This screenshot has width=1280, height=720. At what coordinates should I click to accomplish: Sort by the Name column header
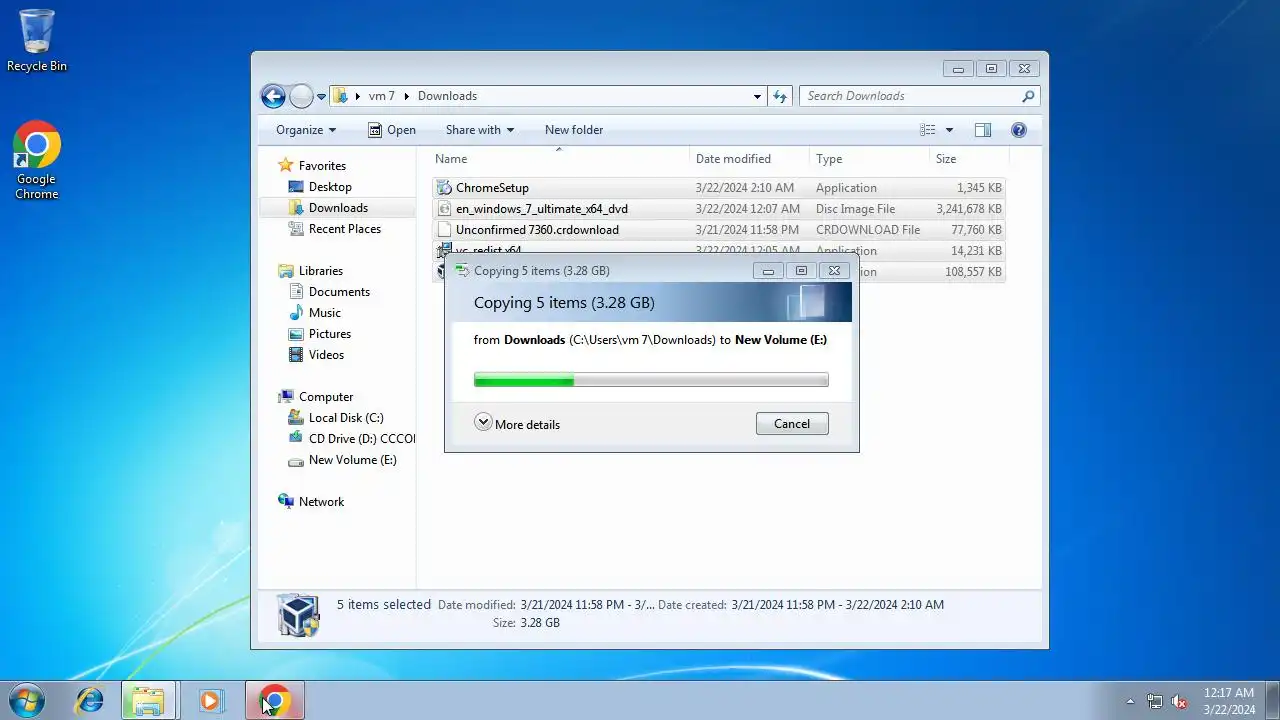point(560,159)
